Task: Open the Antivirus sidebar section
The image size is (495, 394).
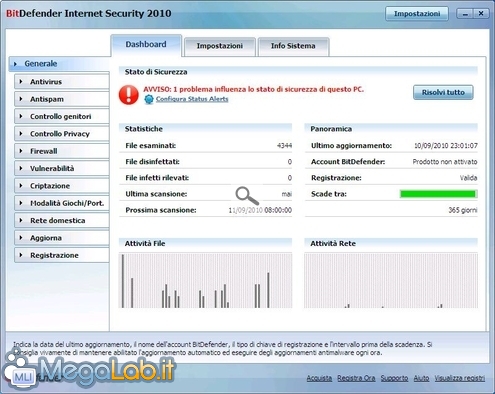Action: (62, 82)
